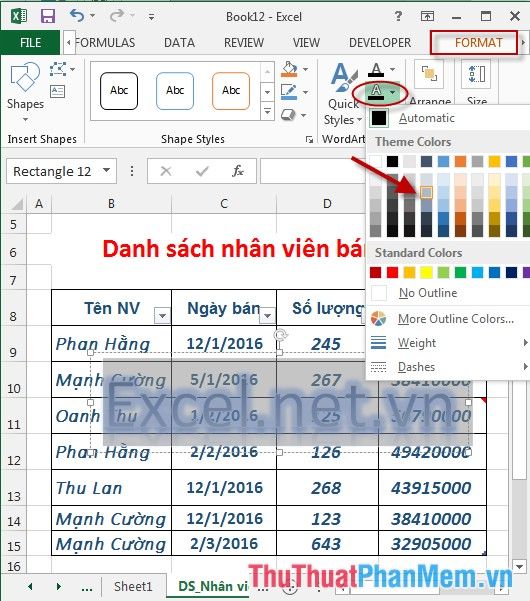The image size is (530, 601).
Task: Open the Excel Help question mark
Action: pyautogui.click(x=399, y=16)
